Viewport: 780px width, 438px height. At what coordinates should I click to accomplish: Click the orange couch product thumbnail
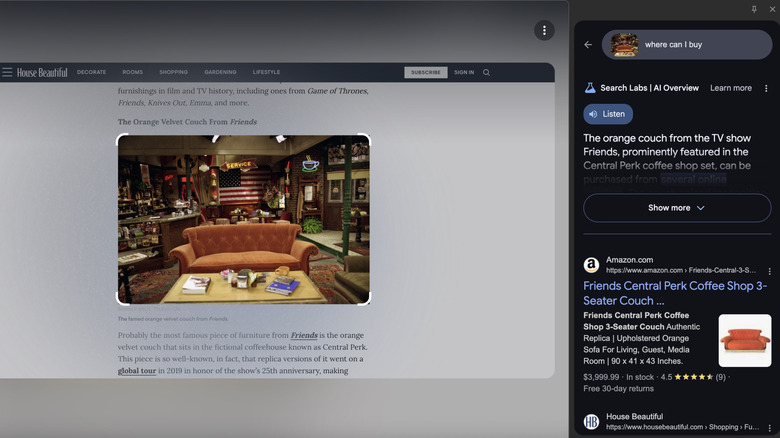745,340
